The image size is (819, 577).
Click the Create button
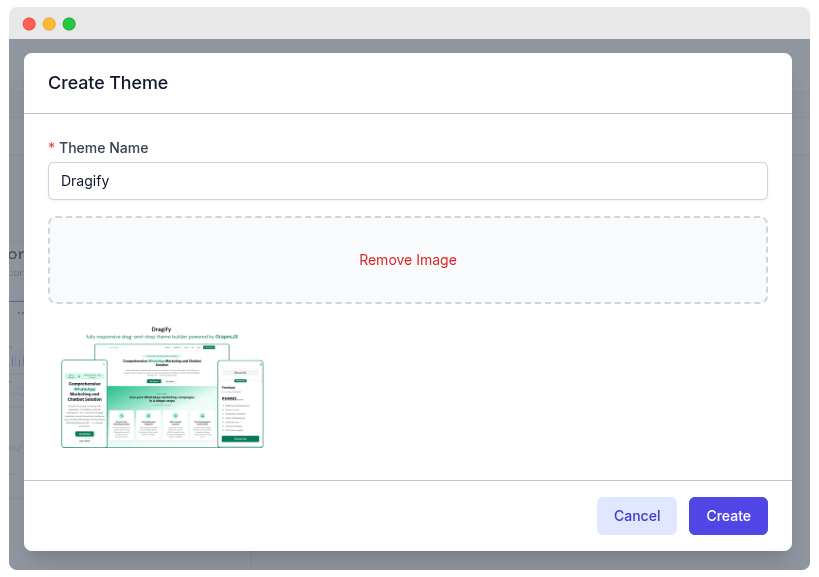[x=728, y=516]
